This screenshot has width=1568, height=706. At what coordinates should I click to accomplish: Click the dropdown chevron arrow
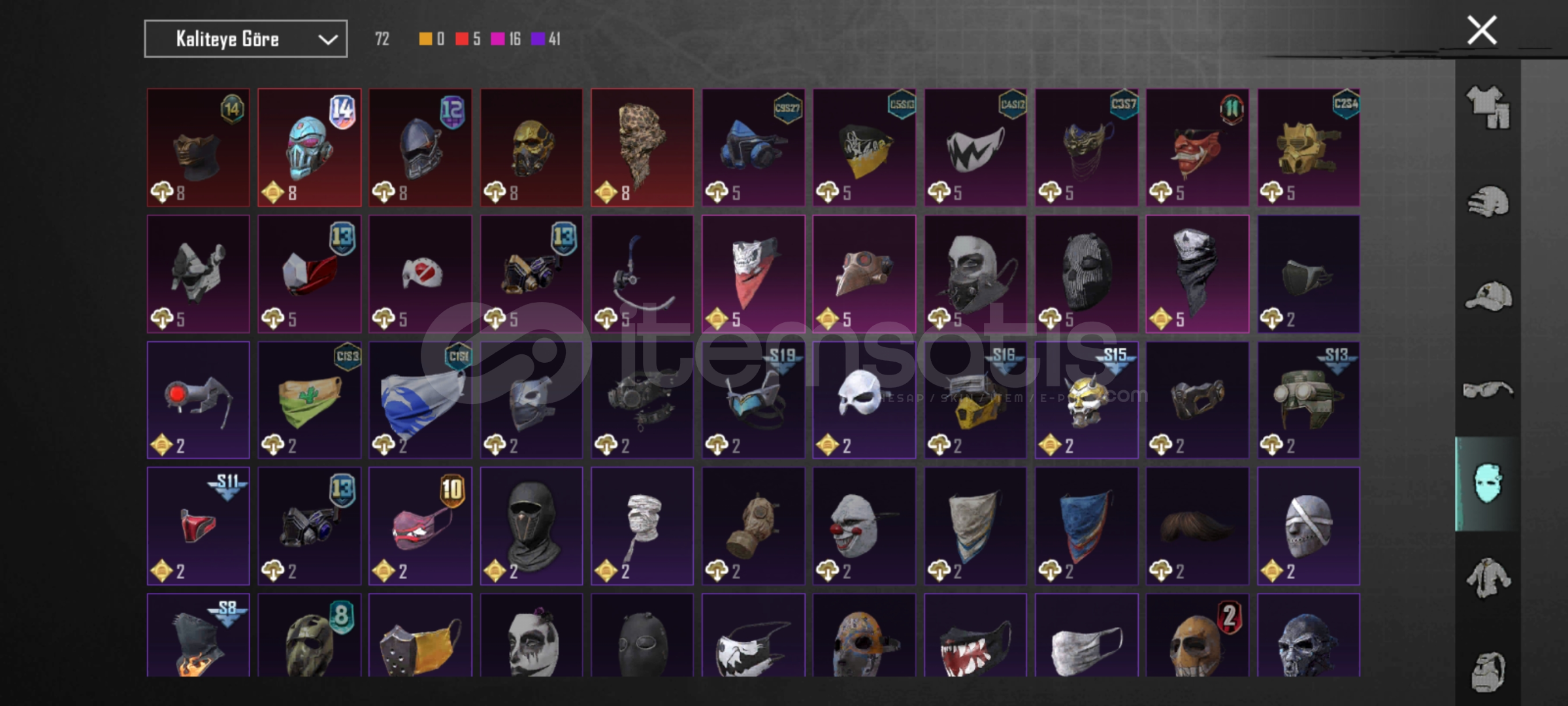coord(327,40)
